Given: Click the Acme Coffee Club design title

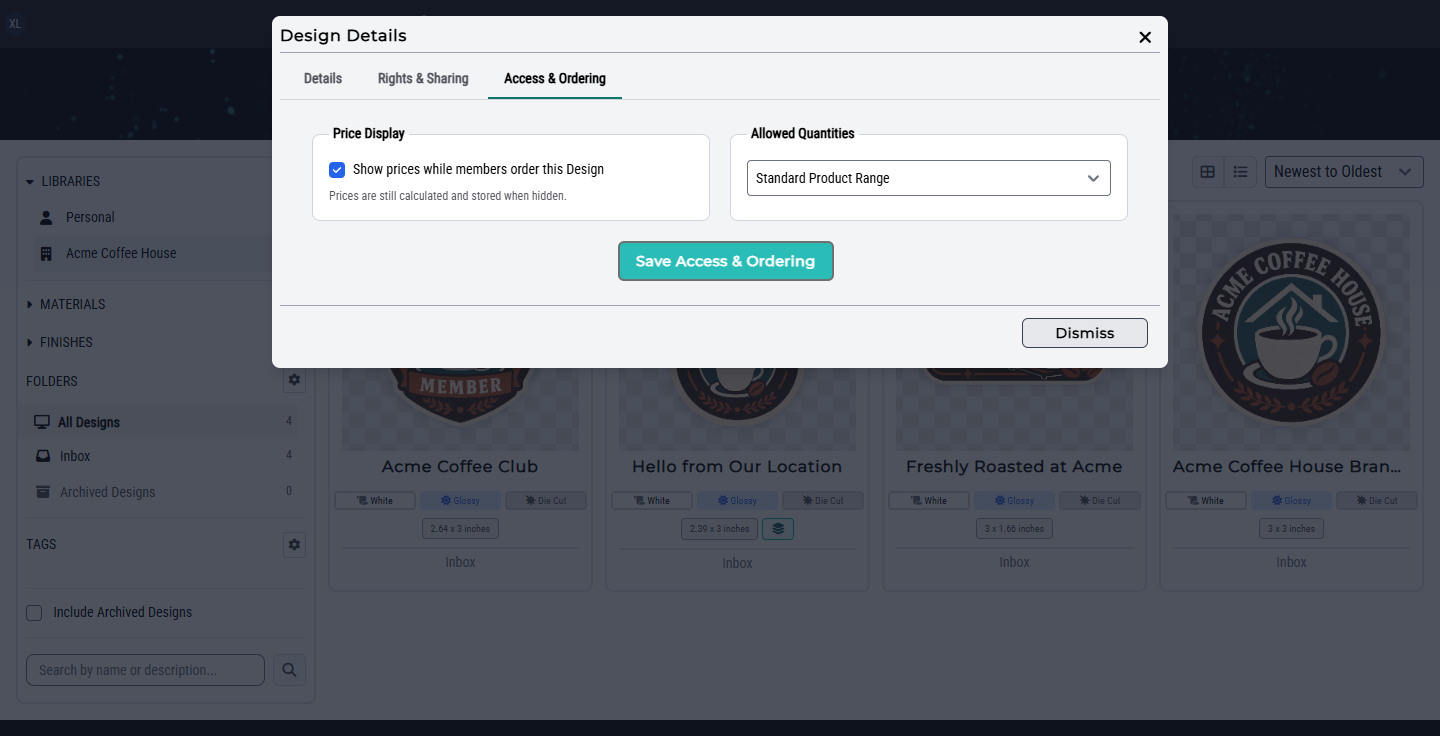Looking at the screenshot, I should (460, 467).
